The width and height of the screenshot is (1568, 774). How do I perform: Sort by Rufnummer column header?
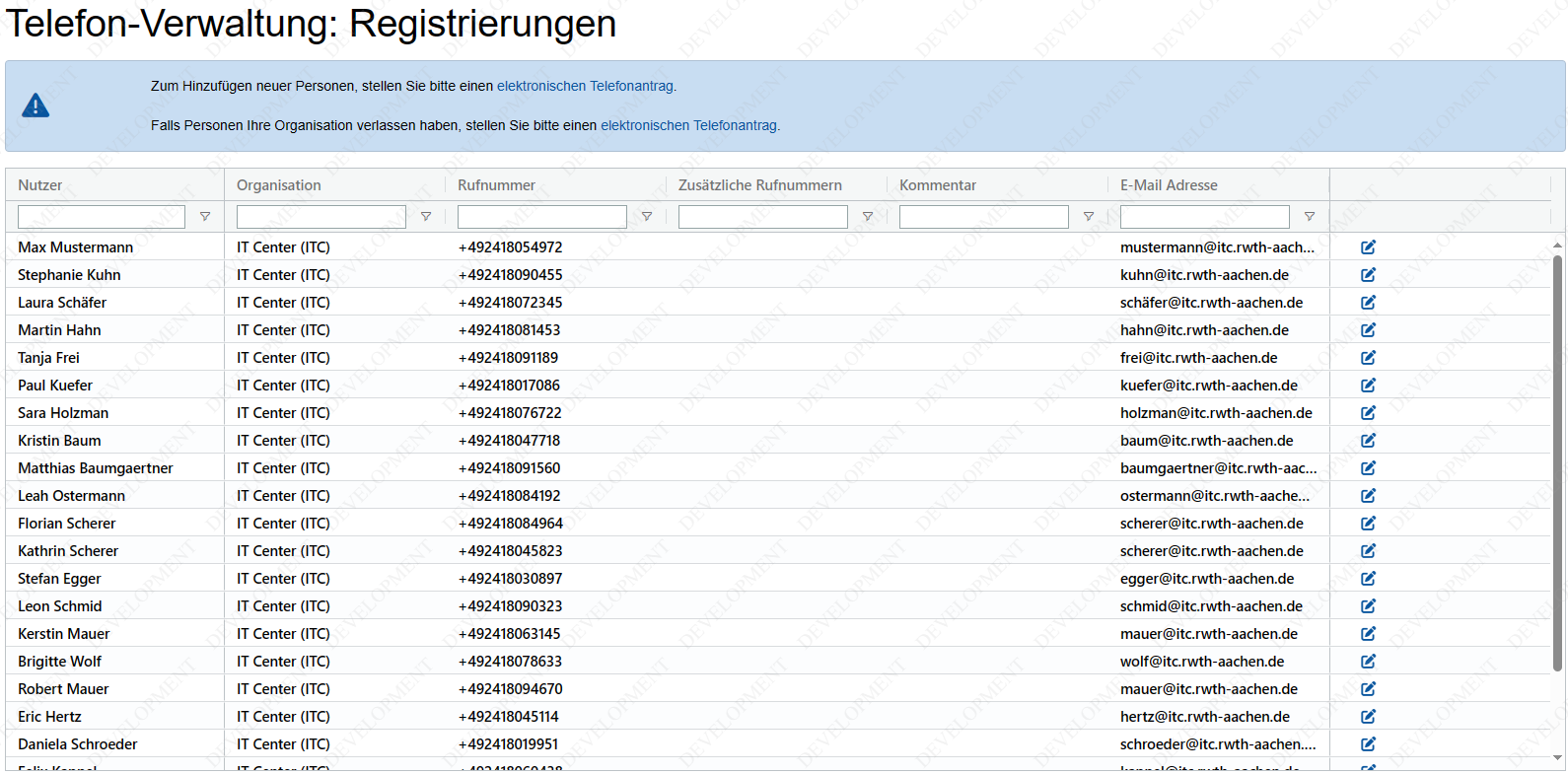[x=496, y=185]
